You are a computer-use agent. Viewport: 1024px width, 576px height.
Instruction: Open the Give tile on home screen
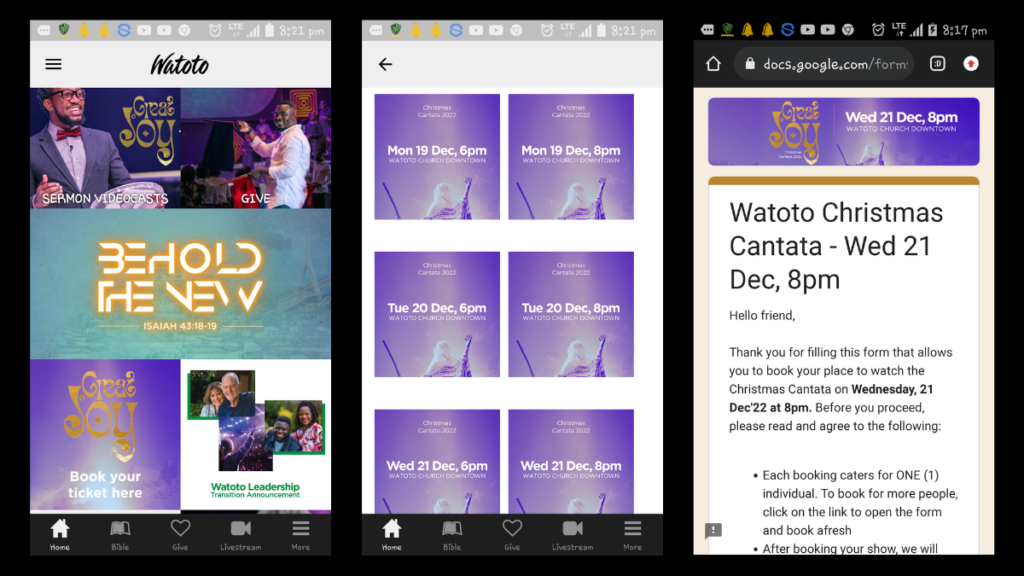pyautogui.click(x=256, y=148)
